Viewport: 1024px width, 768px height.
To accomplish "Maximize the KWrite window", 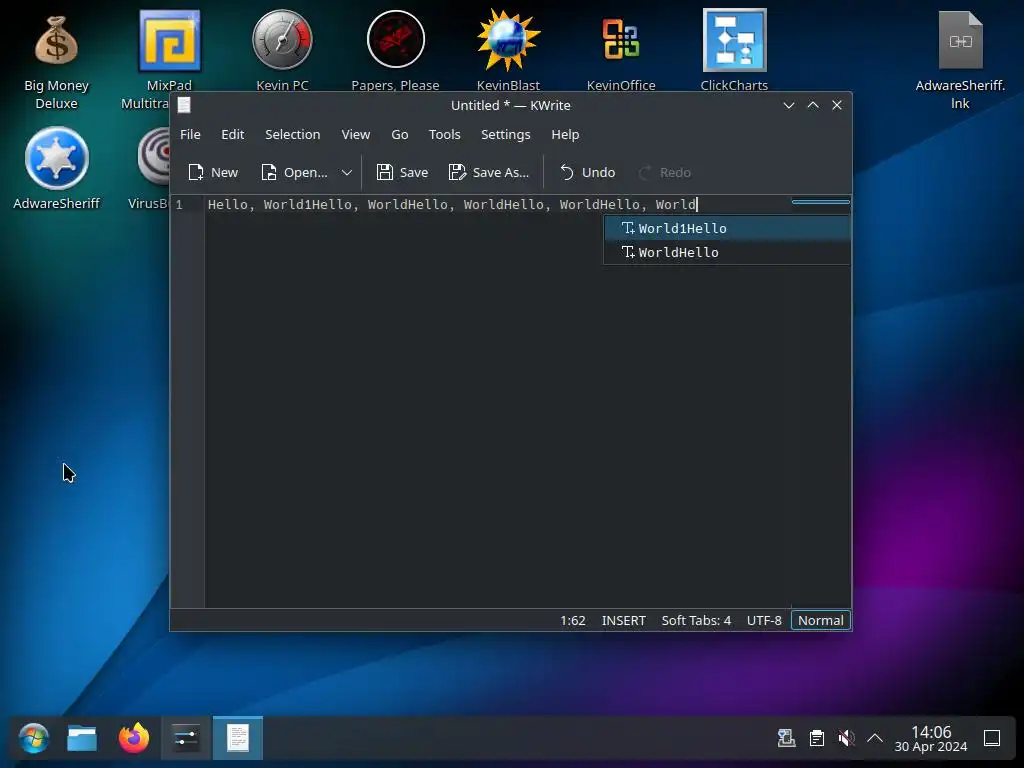I will click(x=813, y=105).
